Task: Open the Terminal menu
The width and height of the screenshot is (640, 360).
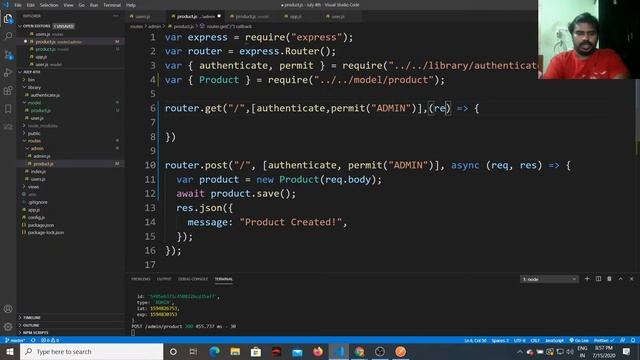Action: [x=112, y=5]
